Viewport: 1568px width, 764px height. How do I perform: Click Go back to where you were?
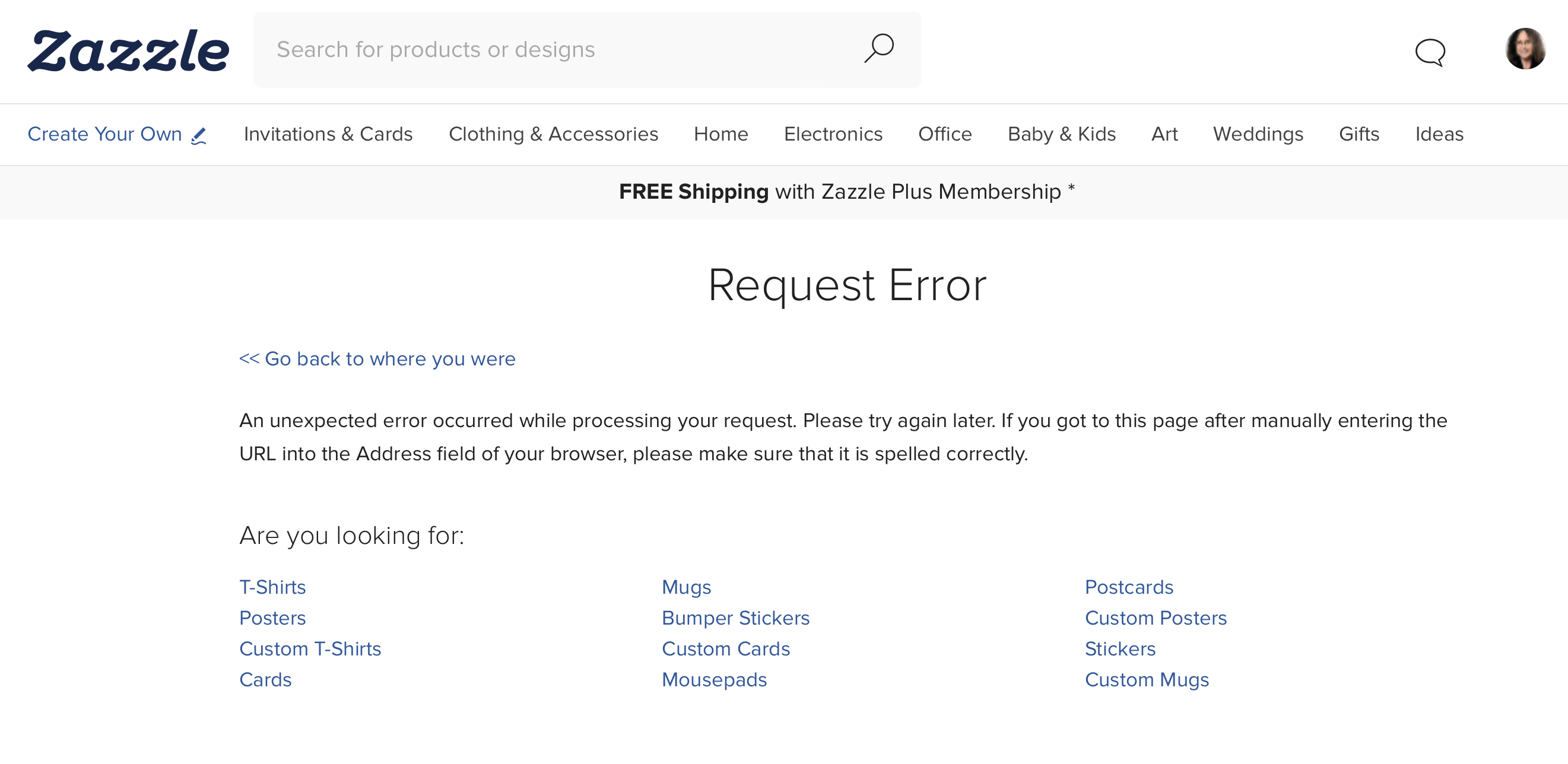tap(377, 359)
